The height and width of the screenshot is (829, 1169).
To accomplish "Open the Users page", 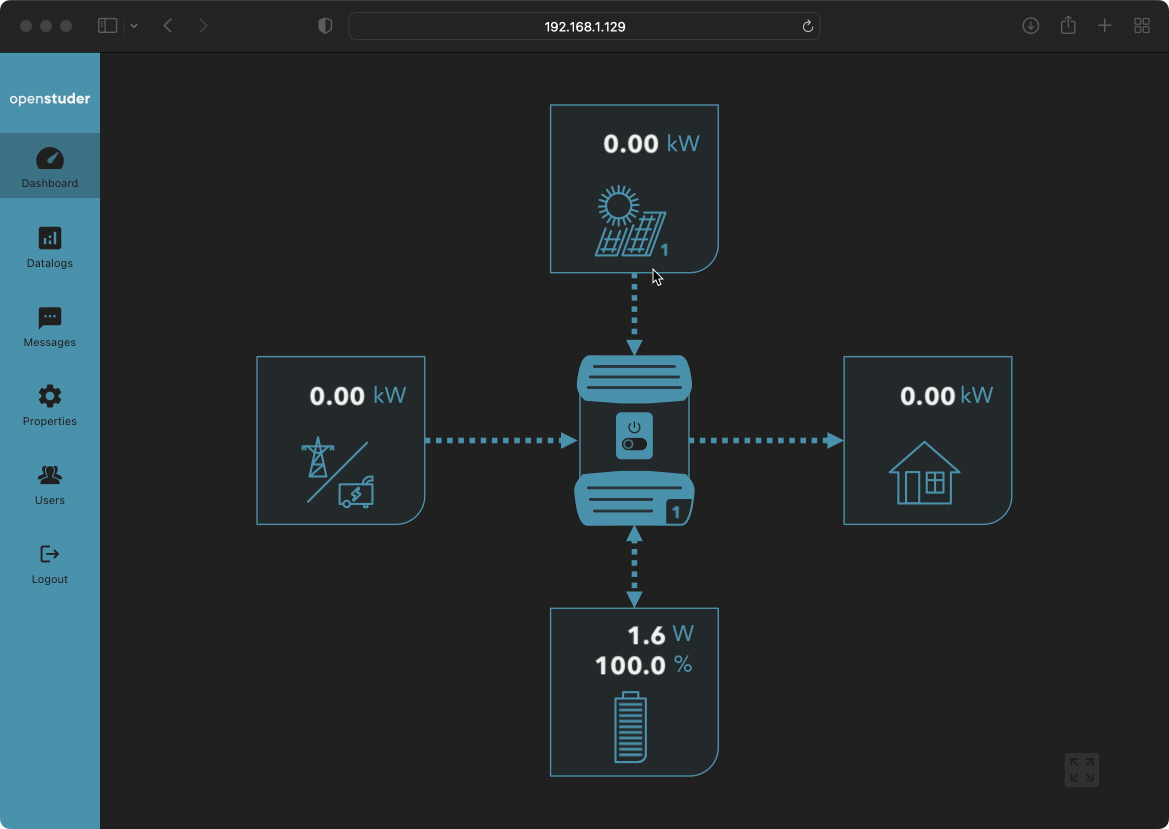I will tap(50, 484).
